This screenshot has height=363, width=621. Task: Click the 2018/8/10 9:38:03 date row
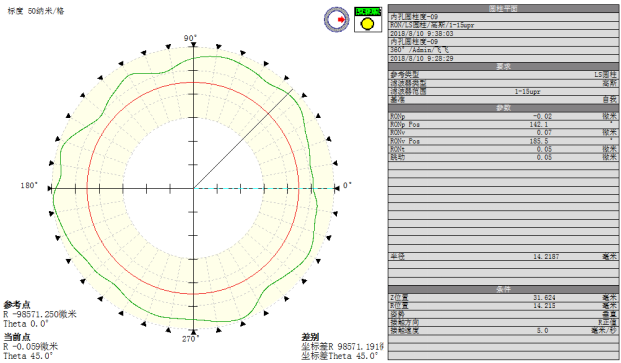point(503,34)
